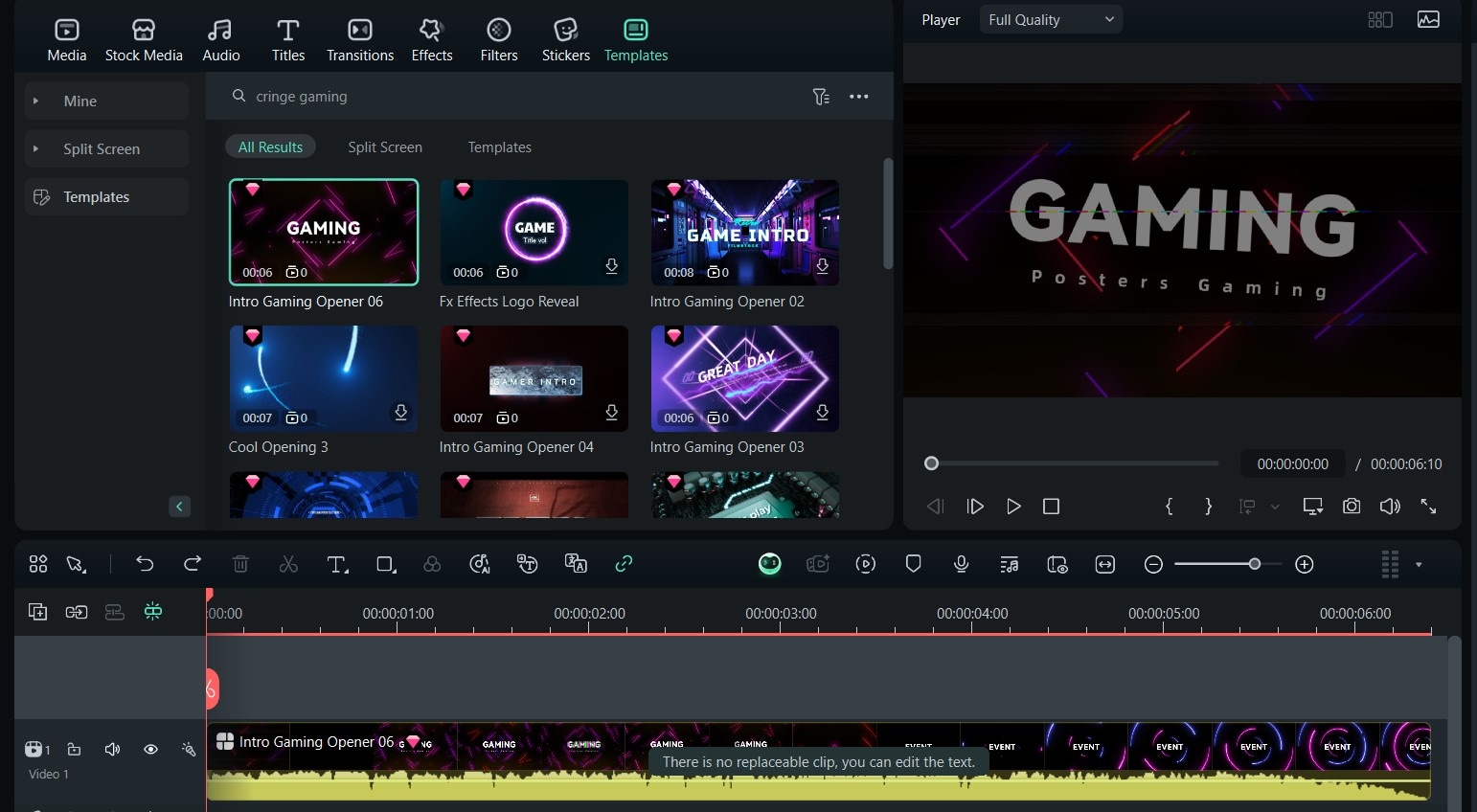Adjust the player volume icon

[1390, 507]
